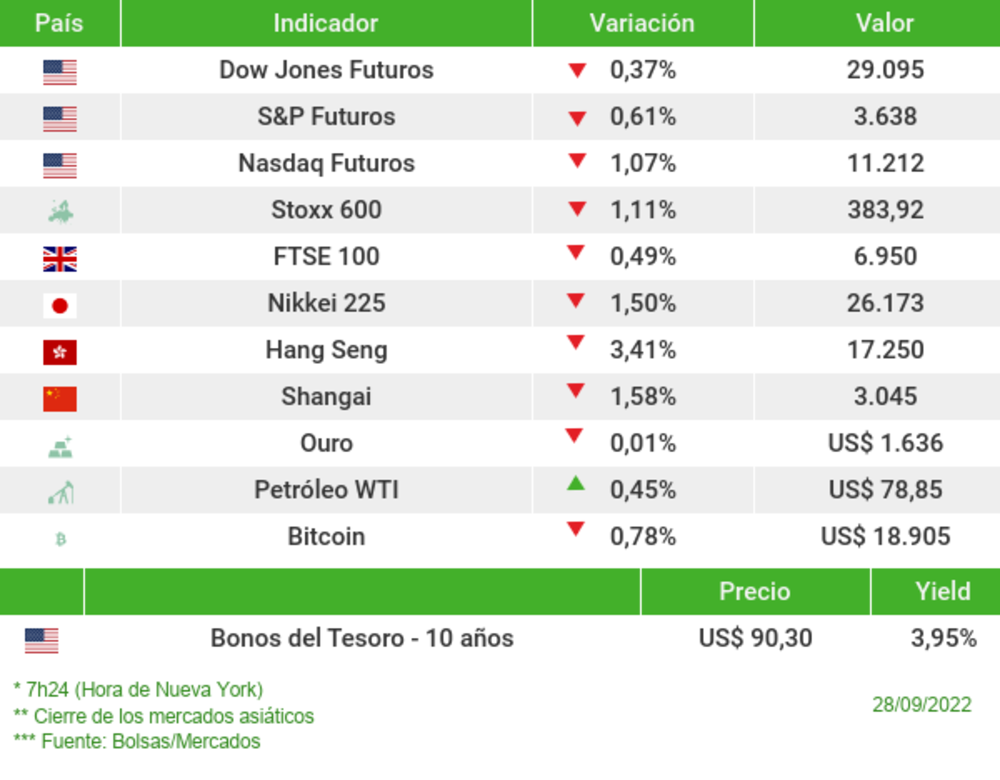This screenshot has height=780, width=1000.
Task: Click the China flag in the Shangai row
Action: 60,399
